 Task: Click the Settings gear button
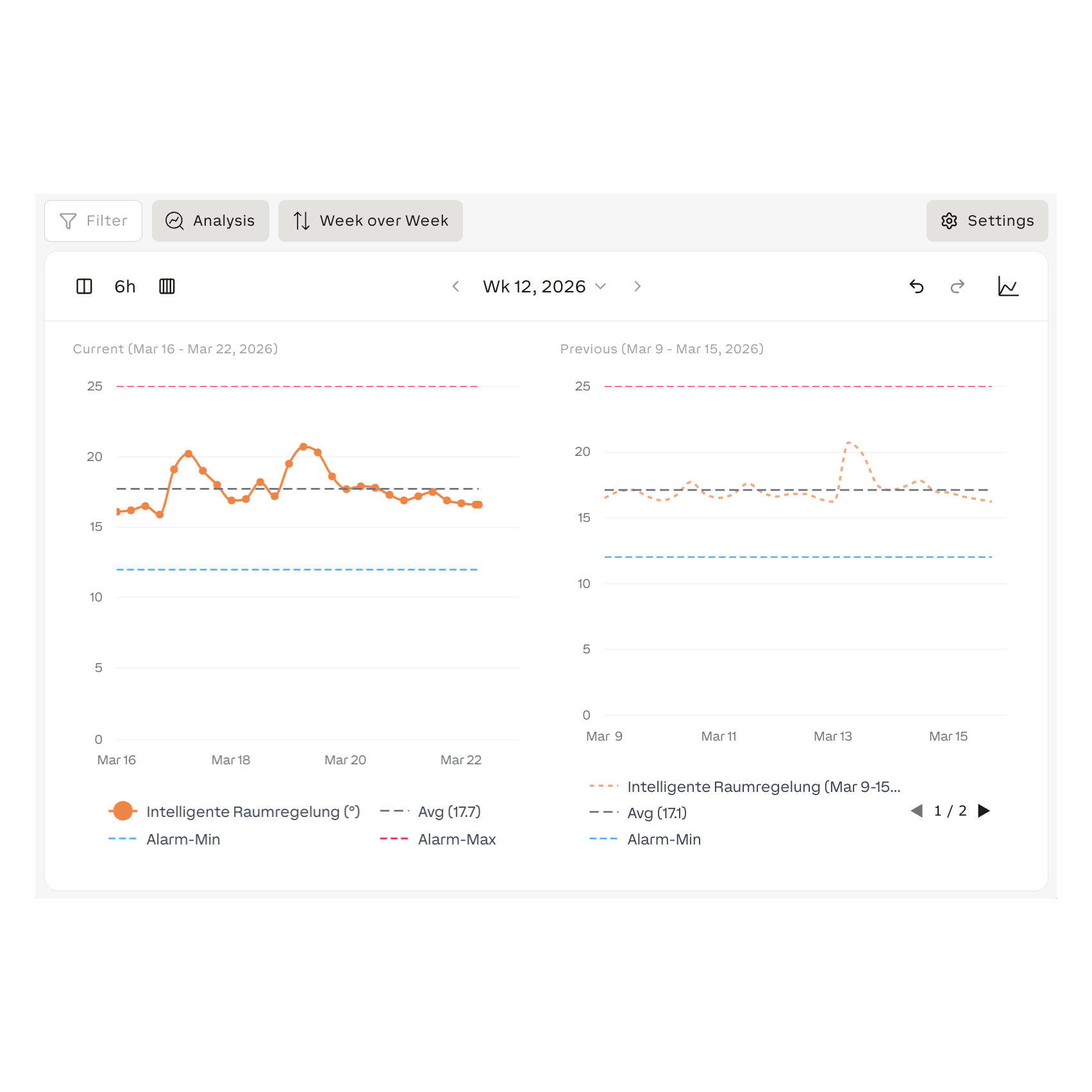[x=987, y=221]
